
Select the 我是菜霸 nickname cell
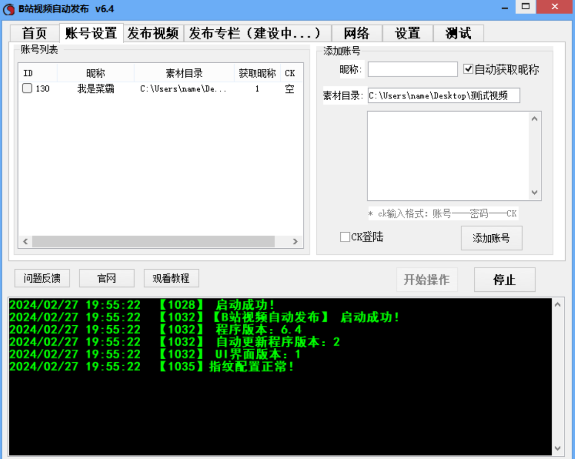96,89
